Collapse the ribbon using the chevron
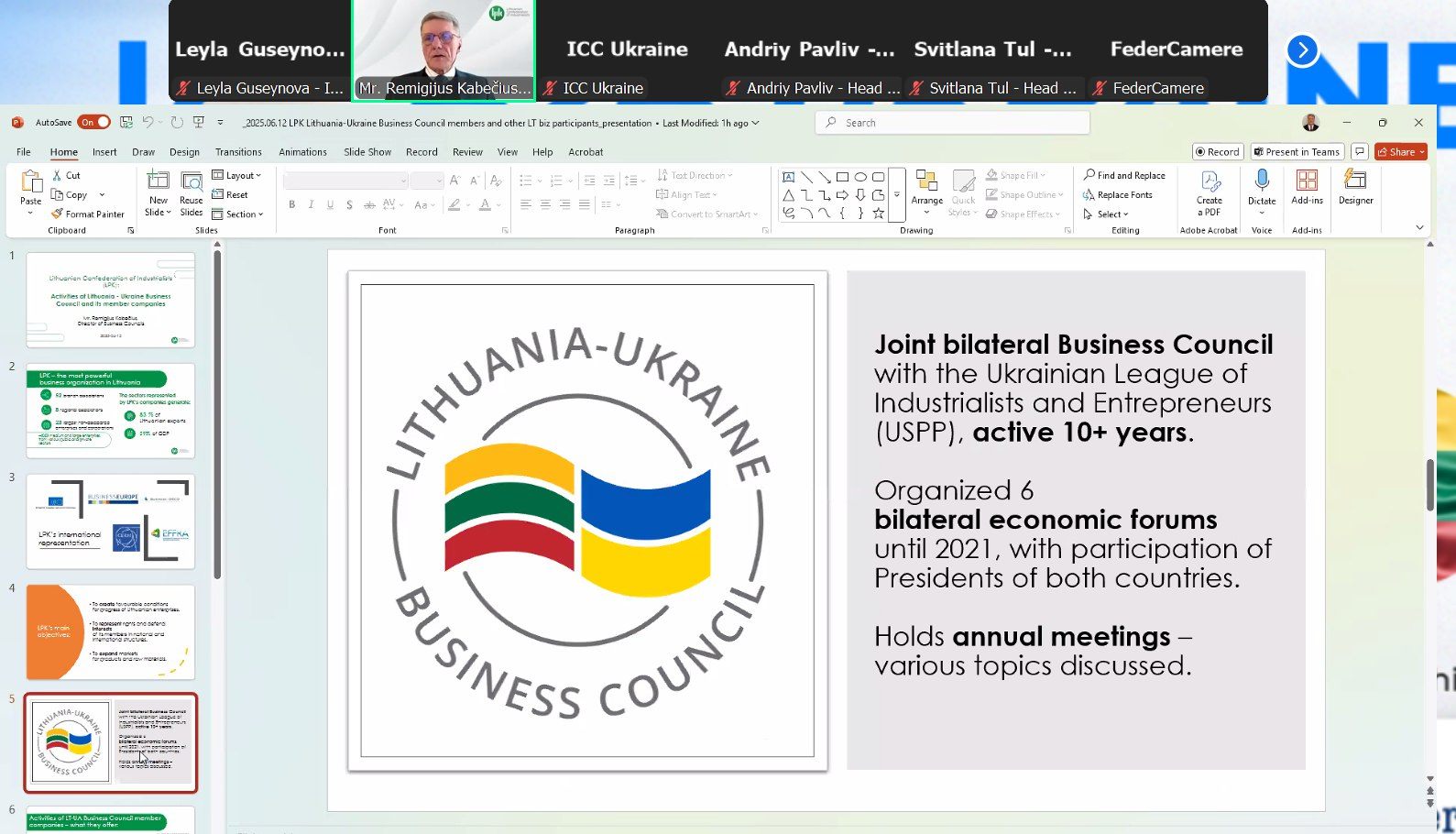 pos(1419,228)
